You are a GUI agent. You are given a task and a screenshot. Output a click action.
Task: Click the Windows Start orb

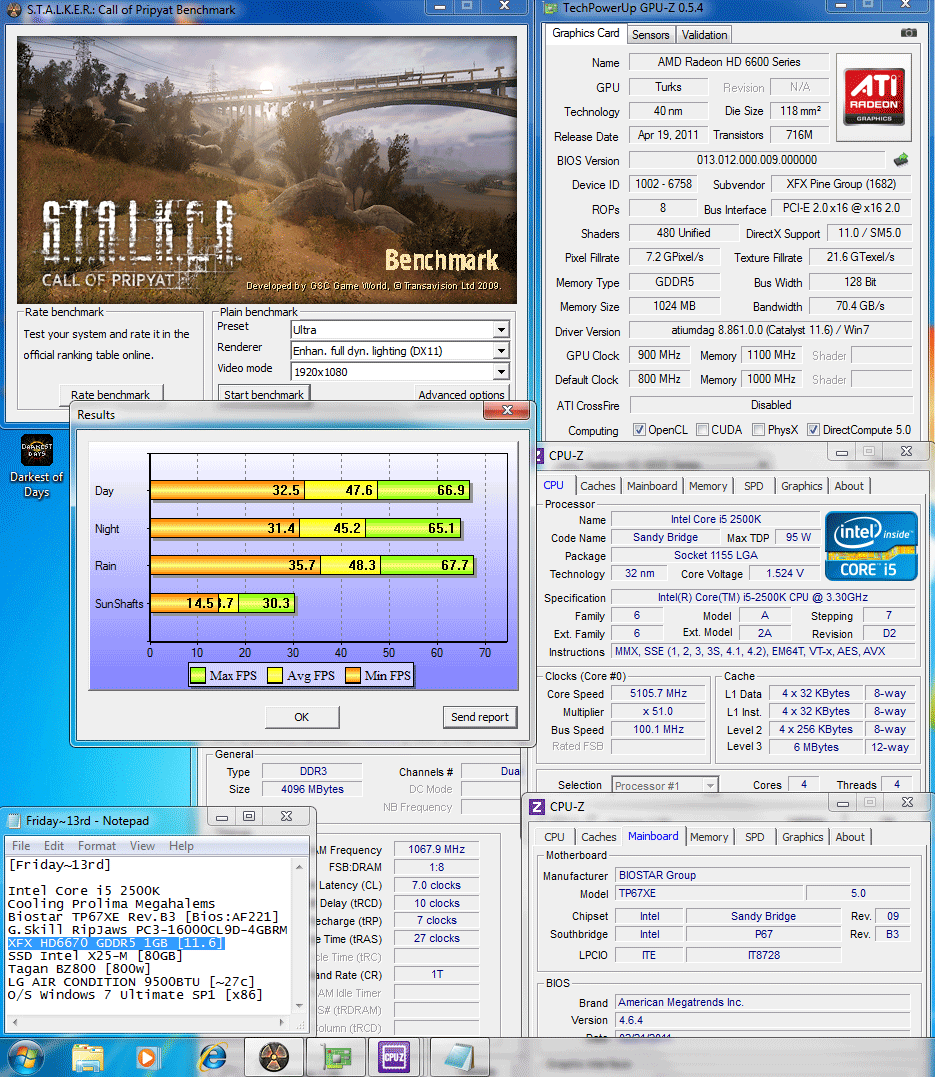(25, 1057)
